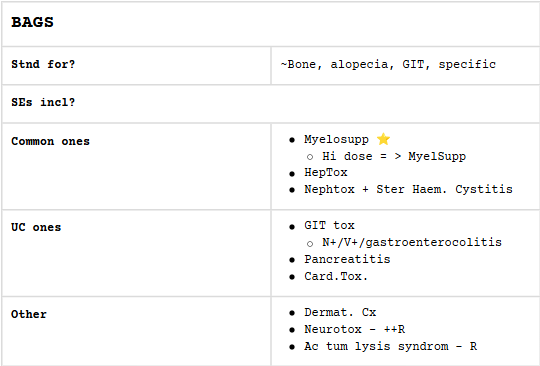Viewport: 540px width, 366px height.
Task: Click the 'N+/V+/gastroenterocolitis' sub-item
Action: (412, 242)
